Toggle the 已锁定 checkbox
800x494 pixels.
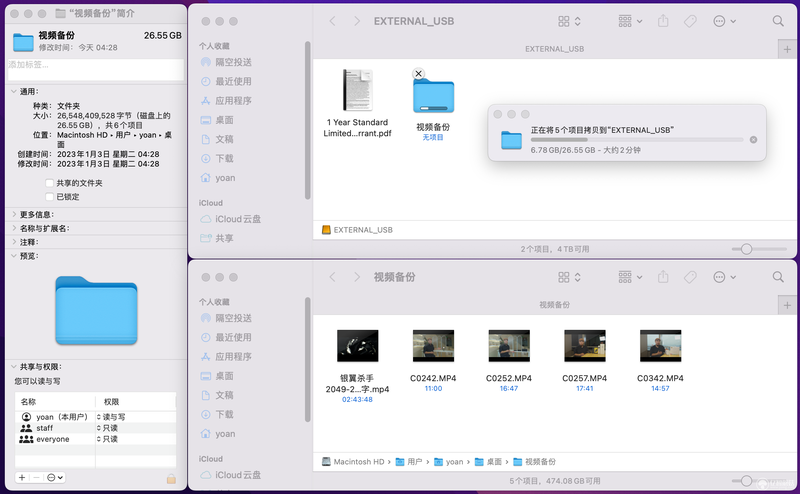click(49, 196)
